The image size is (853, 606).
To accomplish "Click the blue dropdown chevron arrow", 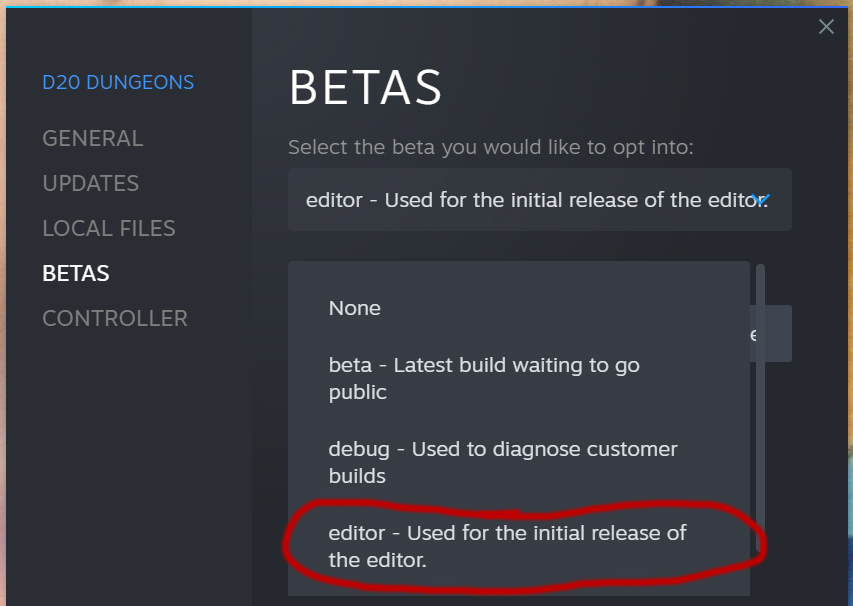I will (x=760, y=200).
